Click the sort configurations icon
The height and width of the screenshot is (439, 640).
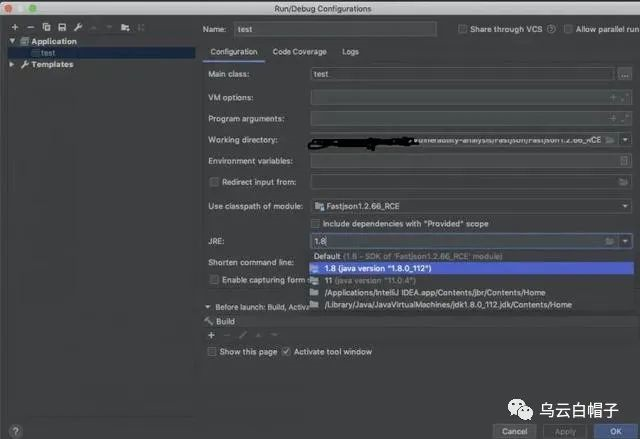click(x=141, y=27)
